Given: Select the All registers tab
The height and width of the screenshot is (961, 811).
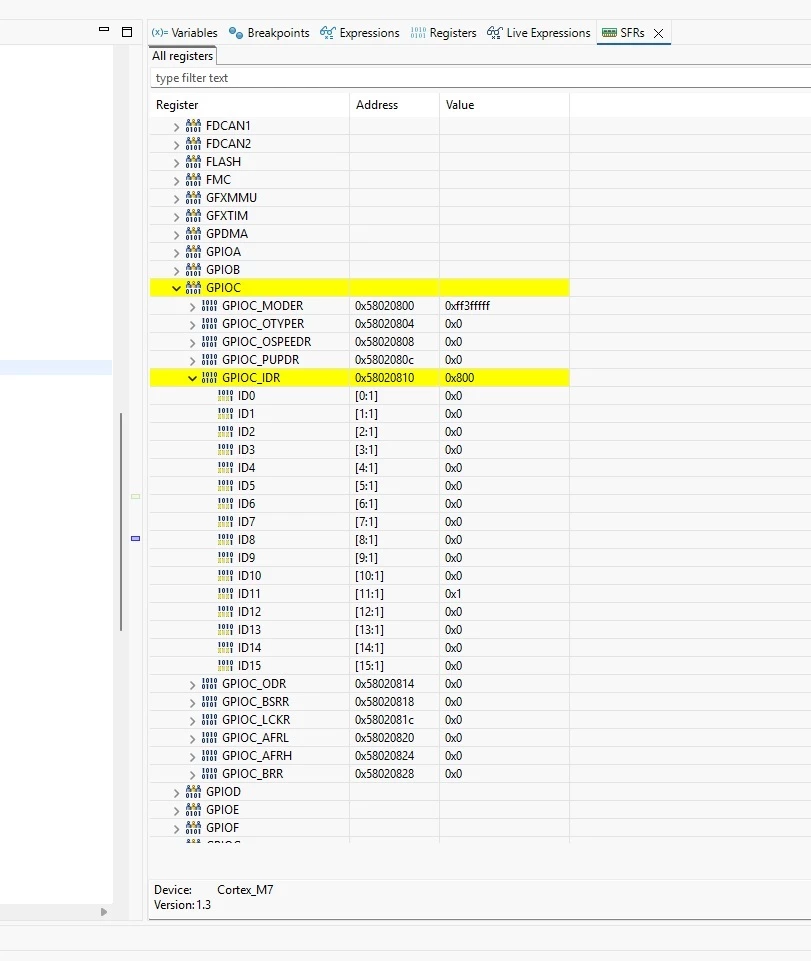Looking at the screenshot, I should click(183, 56).
